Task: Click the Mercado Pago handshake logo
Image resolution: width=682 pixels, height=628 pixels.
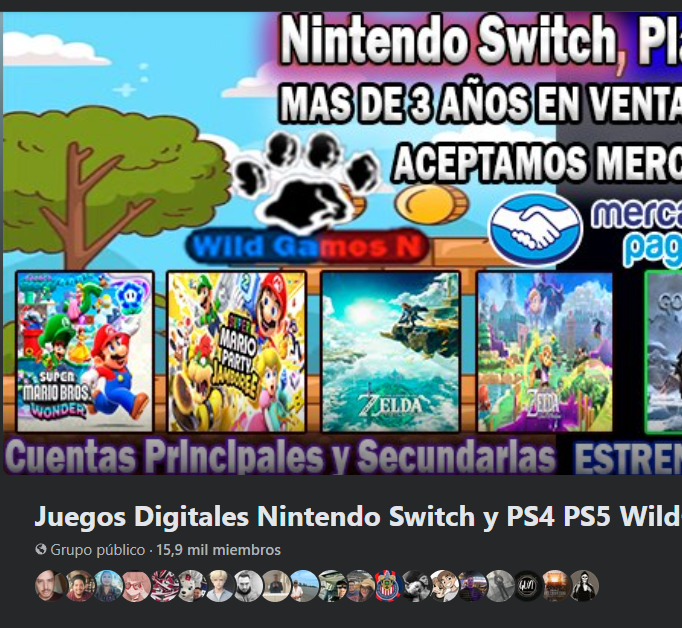Action: [x=535, y=229]
